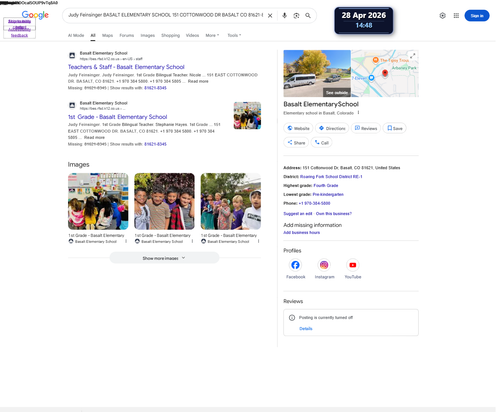
Task: Open the Fourth Grade link
Action: 326,186
